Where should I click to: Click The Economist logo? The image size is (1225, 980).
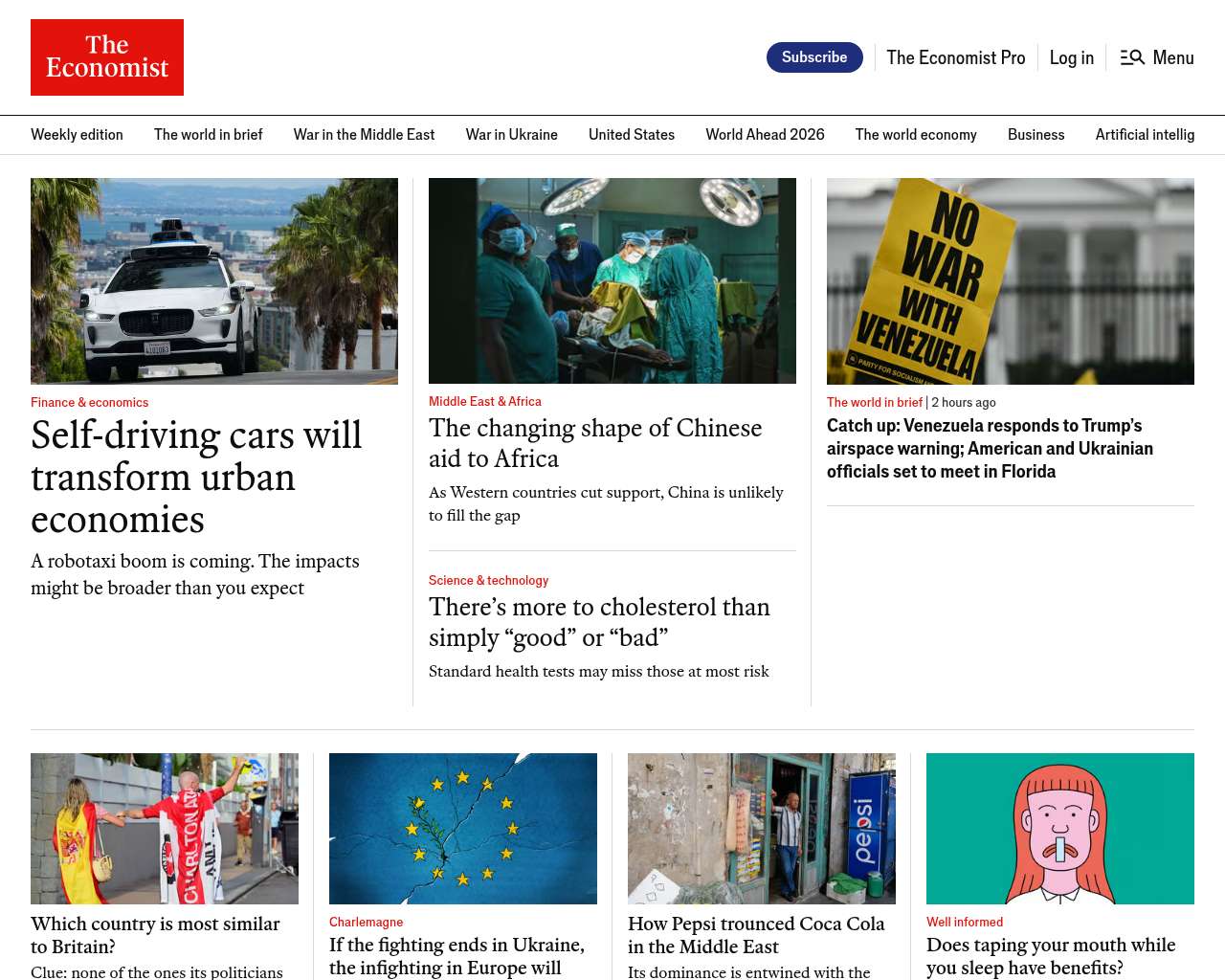107,57
